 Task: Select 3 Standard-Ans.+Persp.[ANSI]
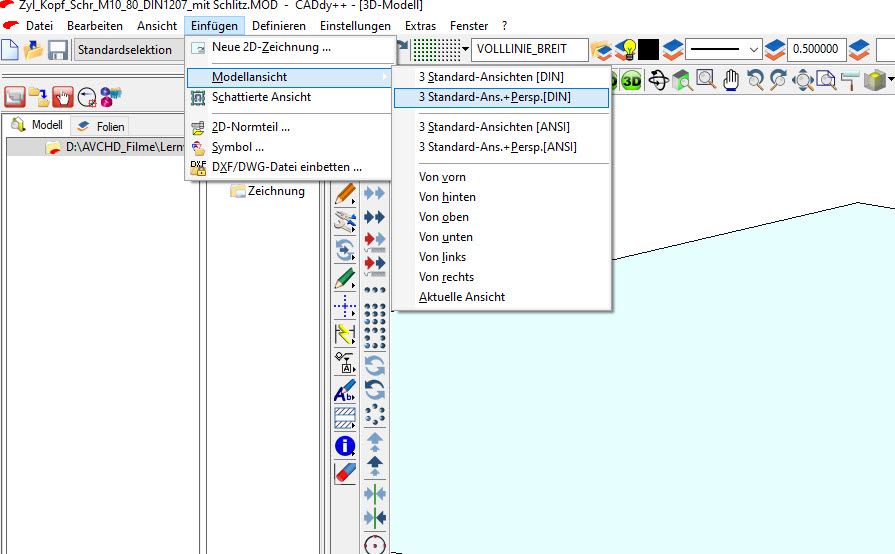pos(502,147)
